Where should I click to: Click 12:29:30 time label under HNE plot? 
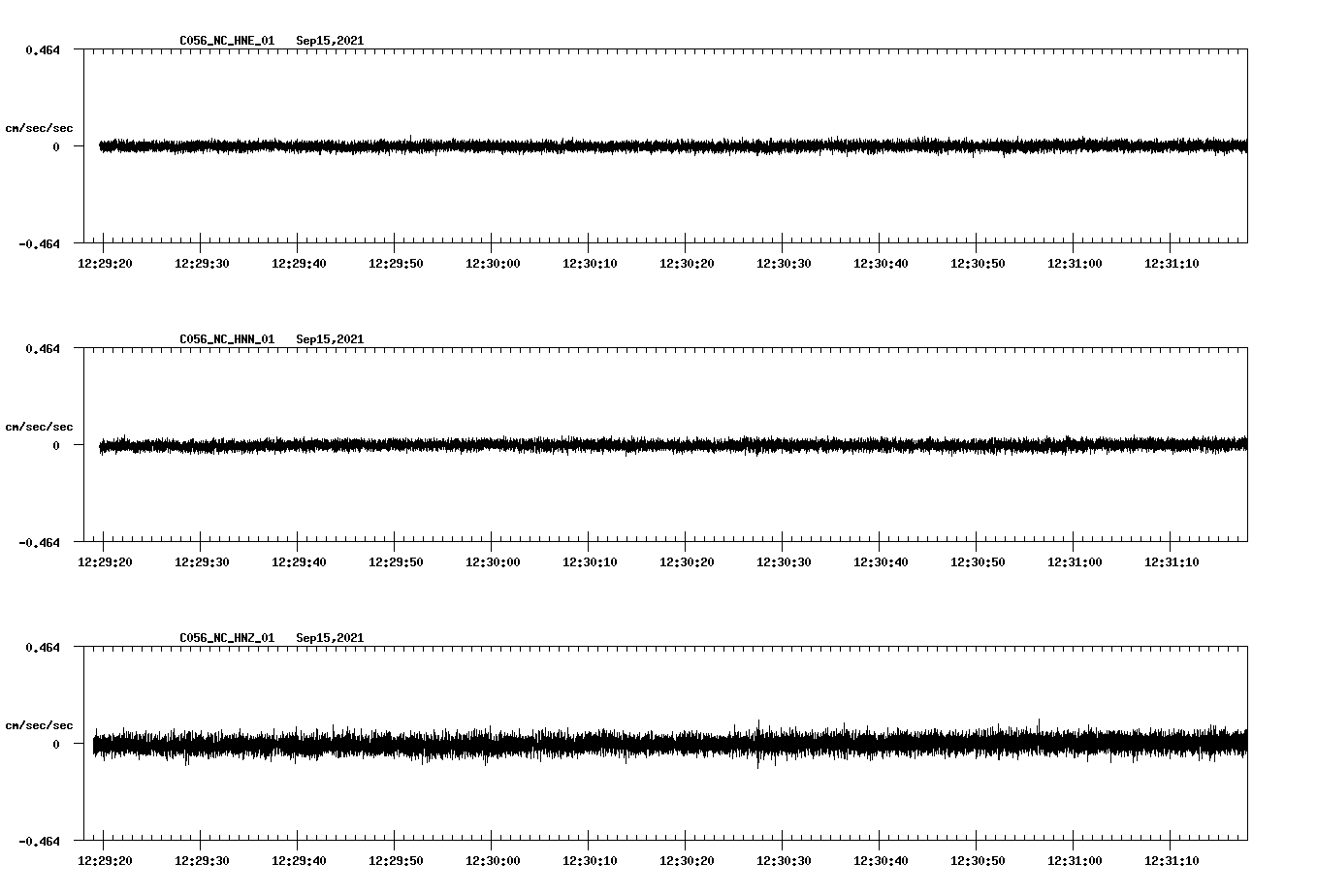point(202,264)
